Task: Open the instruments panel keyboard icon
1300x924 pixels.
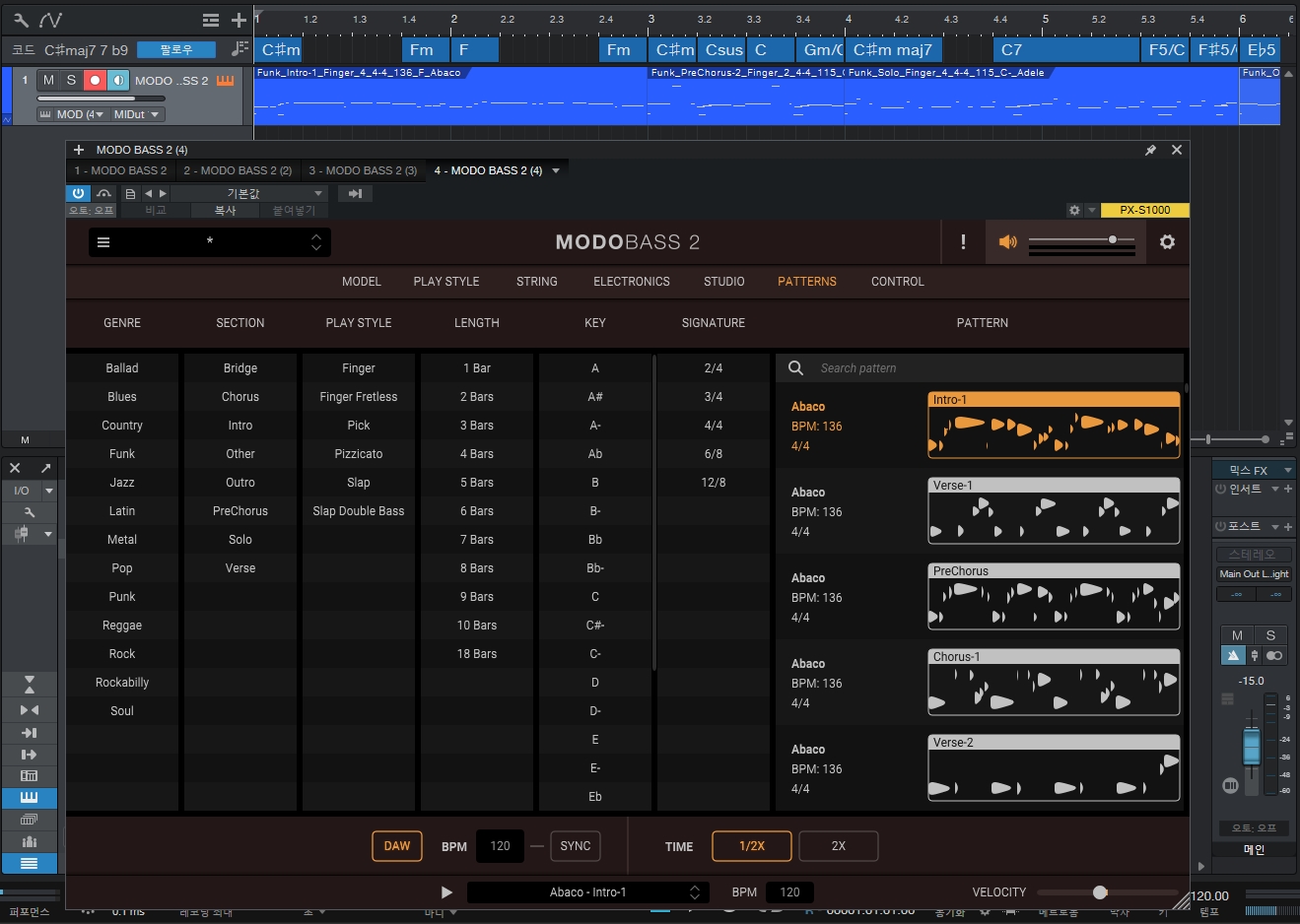Action: (30, 797)
